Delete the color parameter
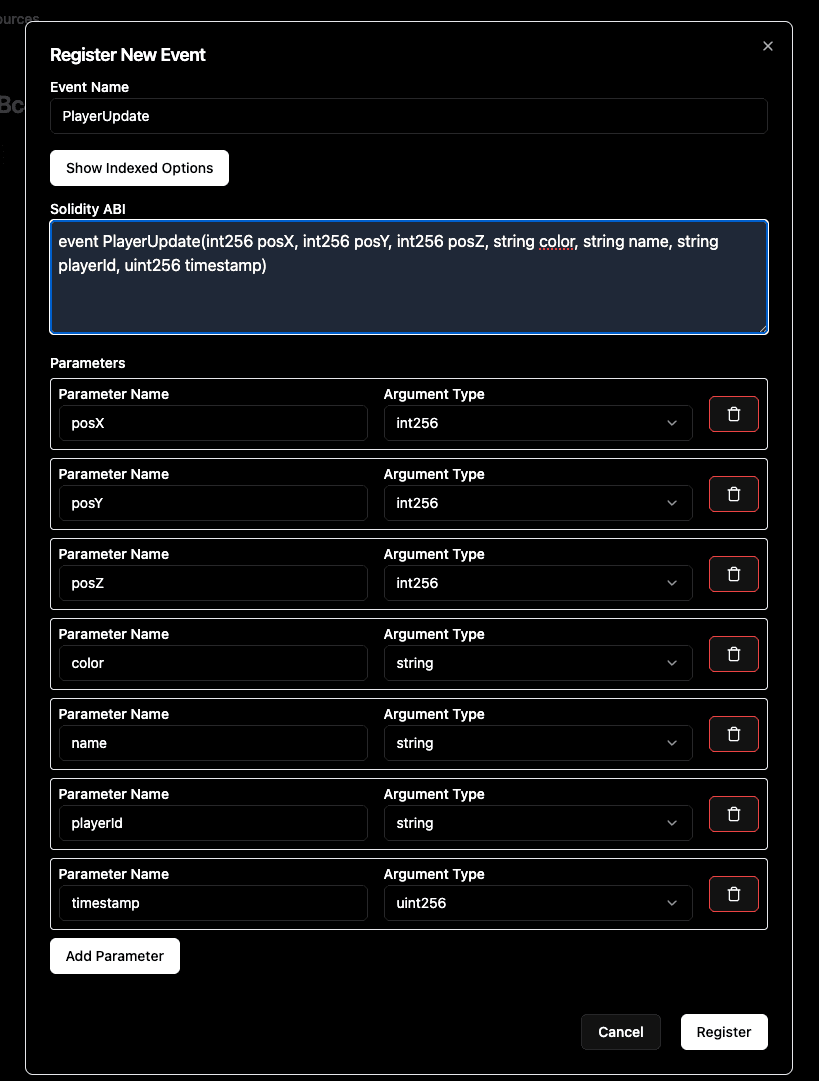 733,654
